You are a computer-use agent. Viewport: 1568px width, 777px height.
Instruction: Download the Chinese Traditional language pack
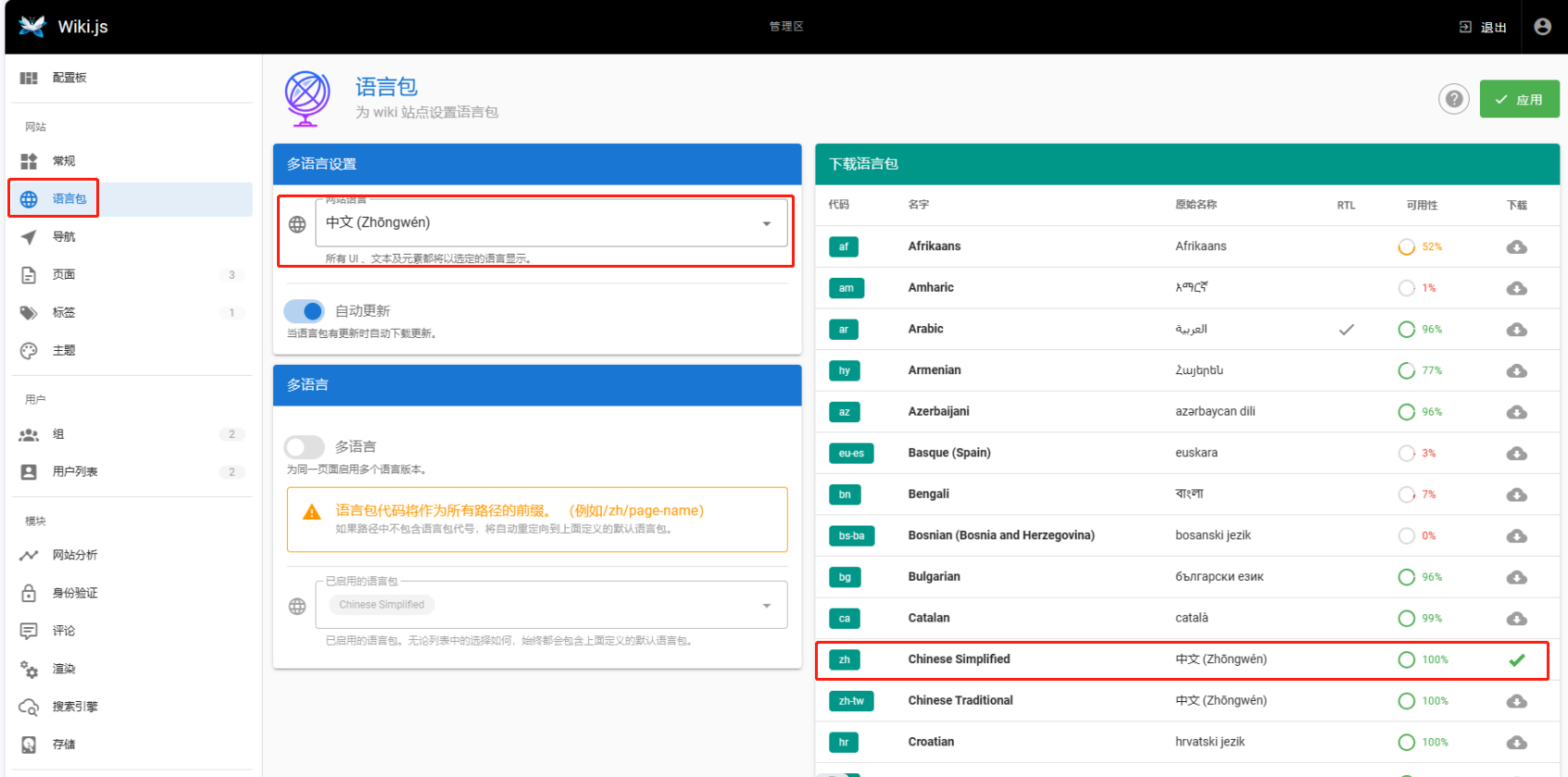pyautogui.click(x=1516, y=701)
